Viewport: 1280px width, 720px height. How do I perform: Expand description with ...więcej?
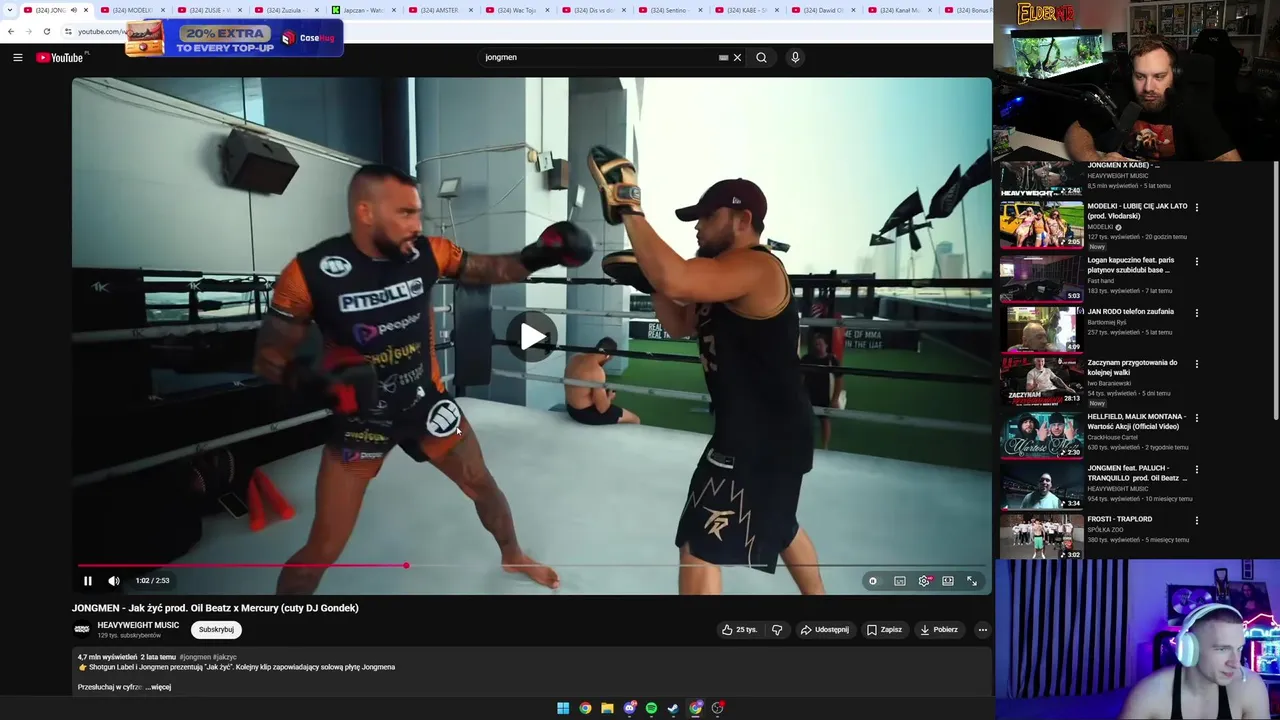tap(158, 687)
